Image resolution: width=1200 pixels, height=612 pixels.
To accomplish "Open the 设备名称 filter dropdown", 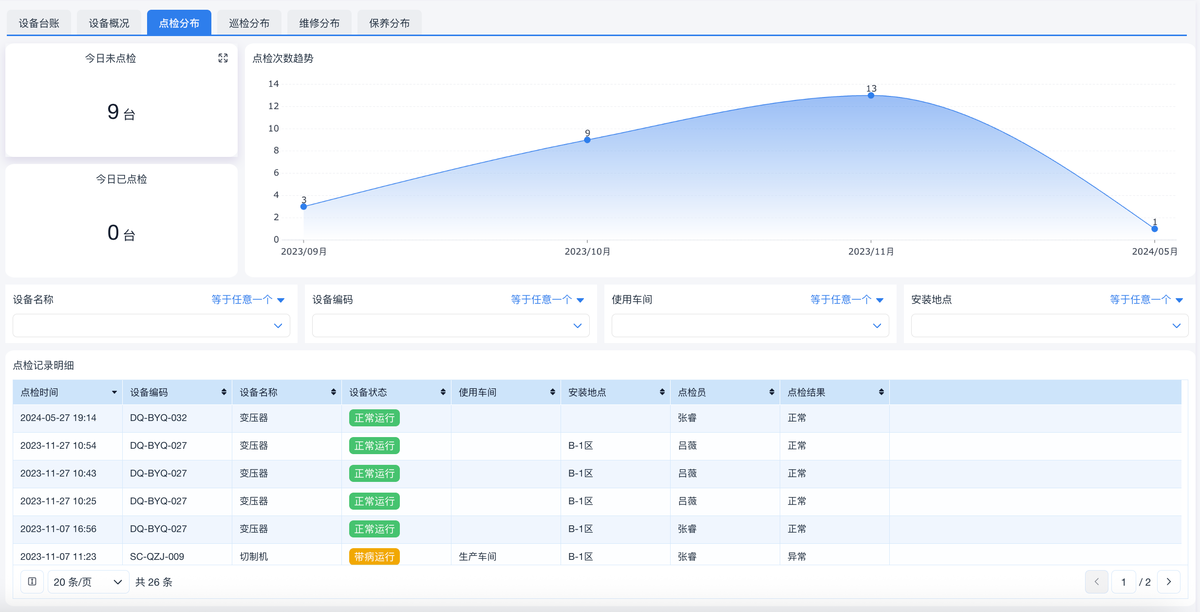I will (x=151, y=325).
